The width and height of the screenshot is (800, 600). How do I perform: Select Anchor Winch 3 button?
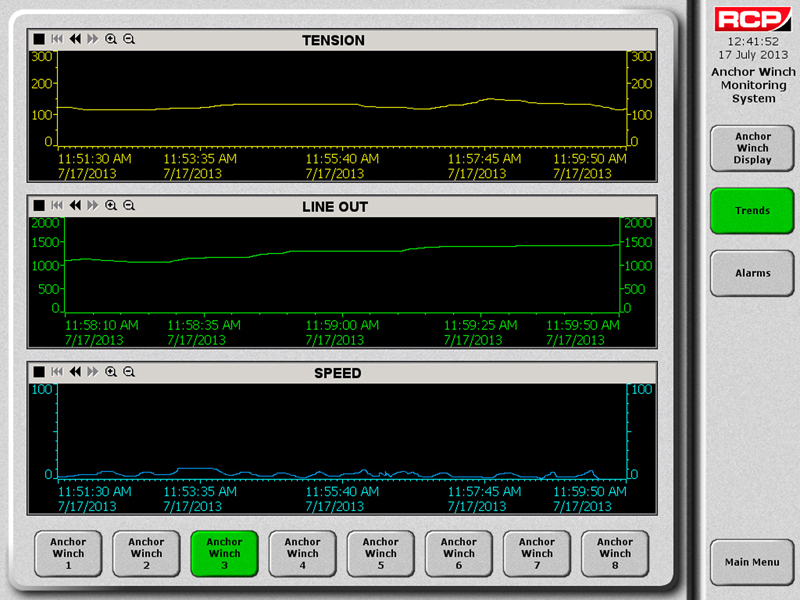click(224, 553)
